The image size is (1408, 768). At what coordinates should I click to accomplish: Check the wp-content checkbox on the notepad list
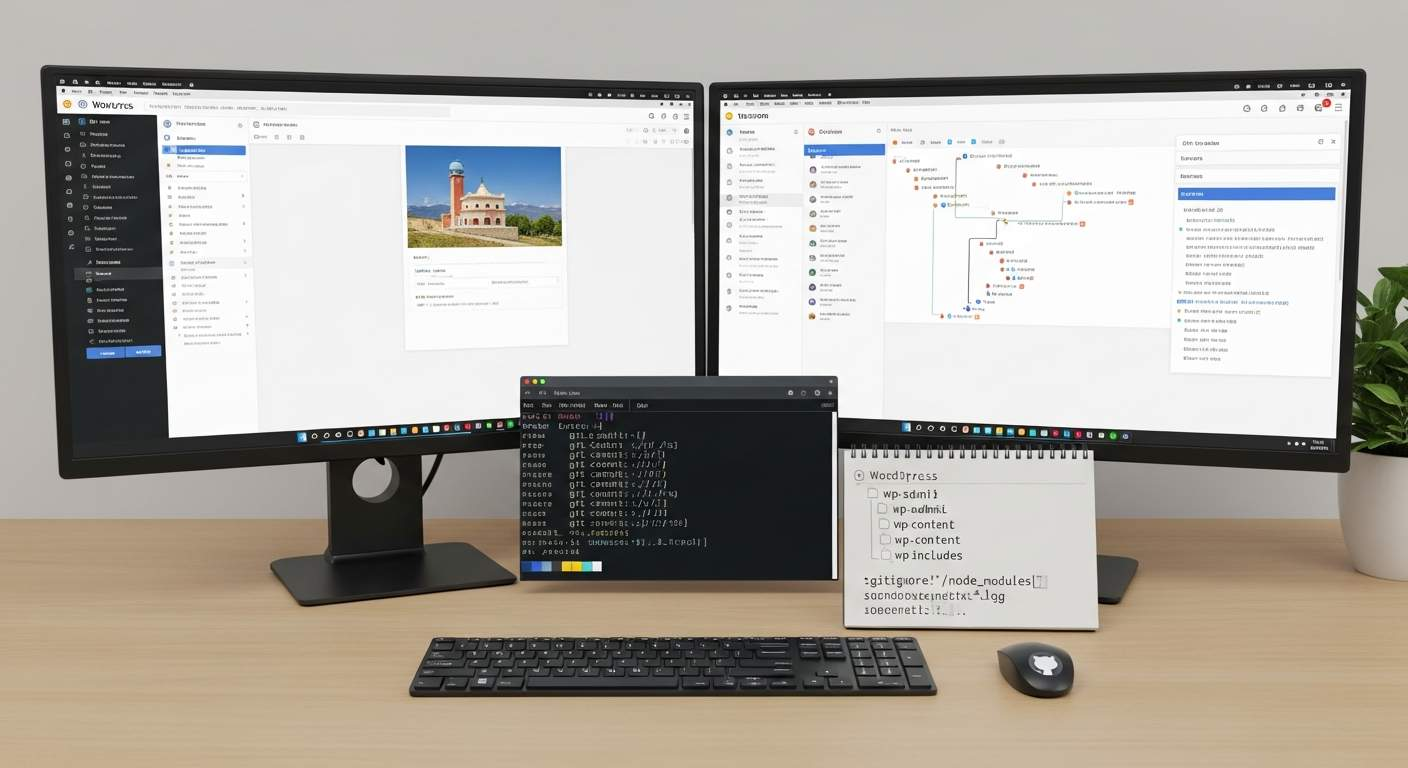(x=885, y=524)
